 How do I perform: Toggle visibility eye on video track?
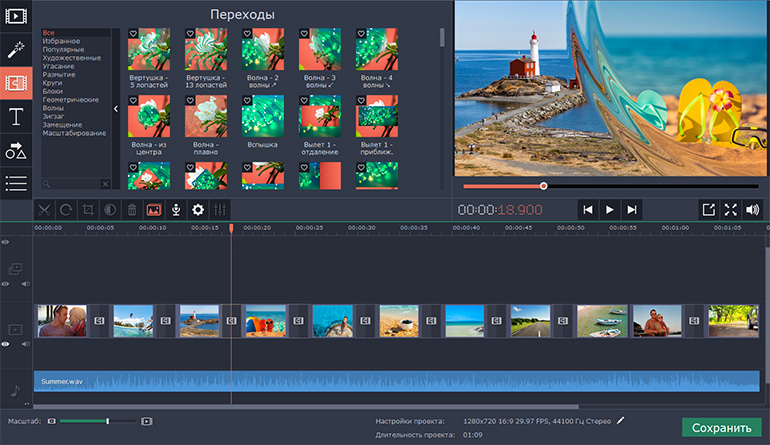click(x=6, y=343)
